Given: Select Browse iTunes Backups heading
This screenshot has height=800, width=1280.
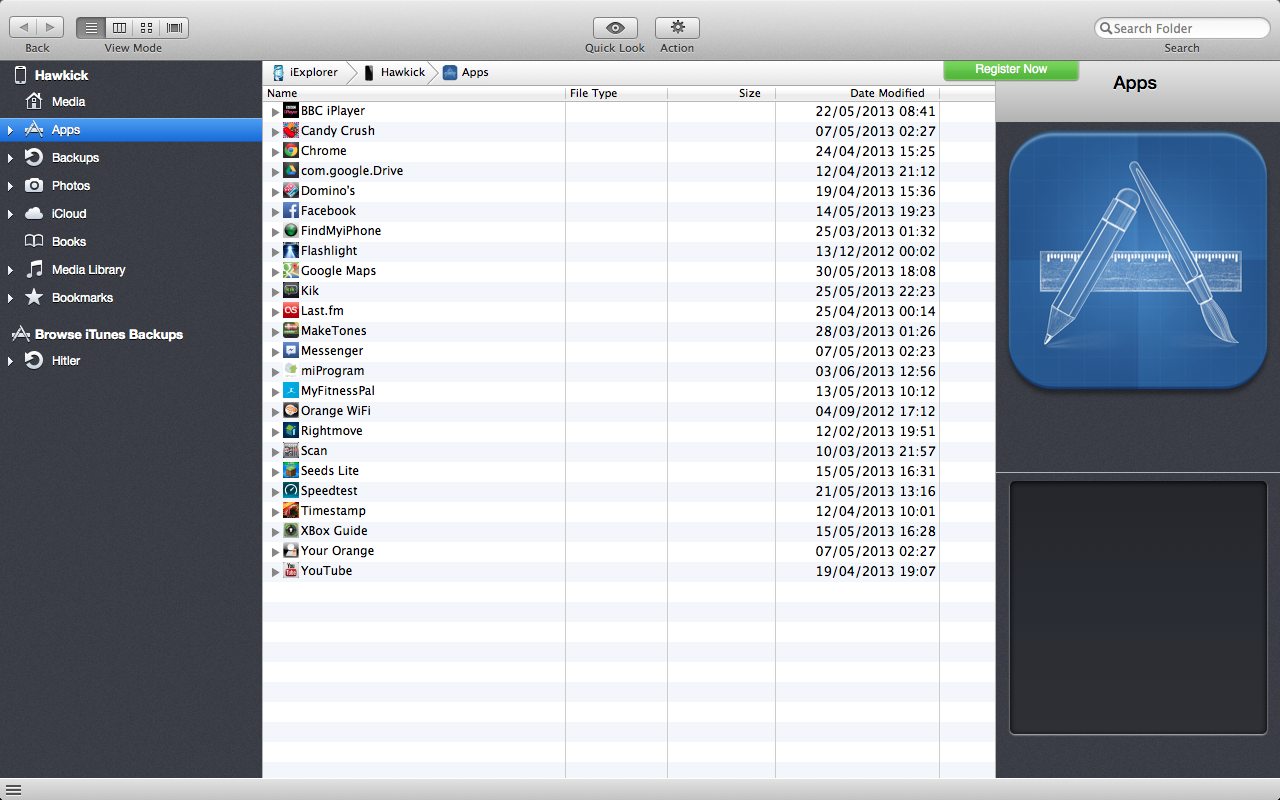Looking at the screenshot, I should click(108, 334).
